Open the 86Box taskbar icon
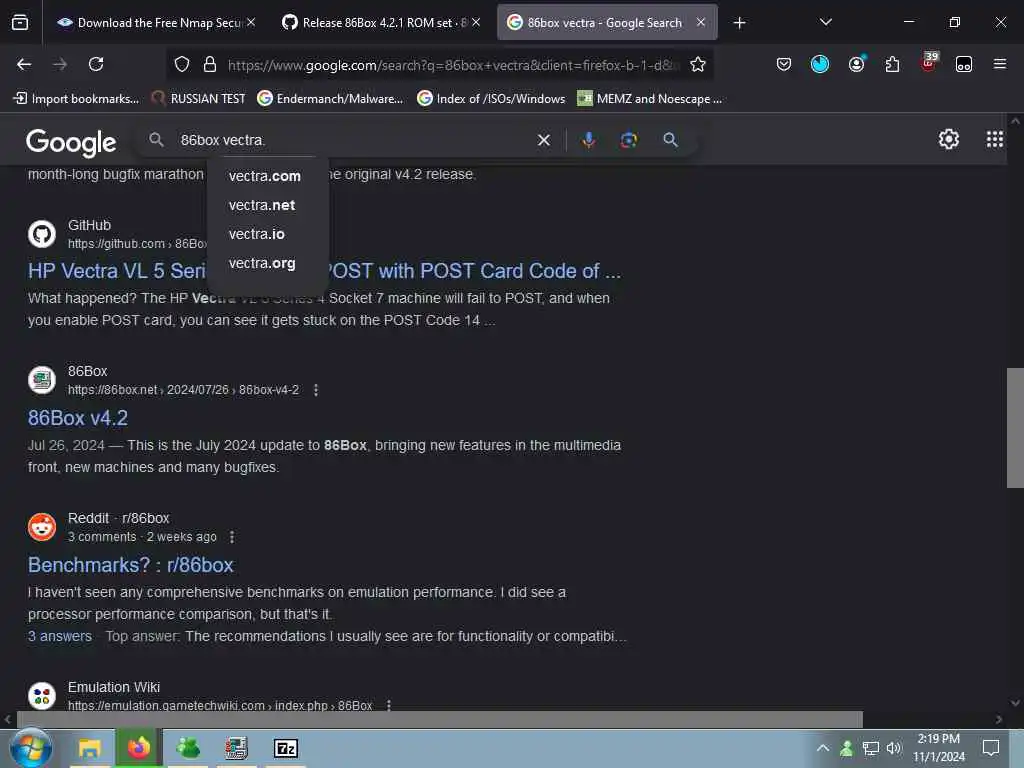Screen dimensions: 1024x768 coord(236,748)
